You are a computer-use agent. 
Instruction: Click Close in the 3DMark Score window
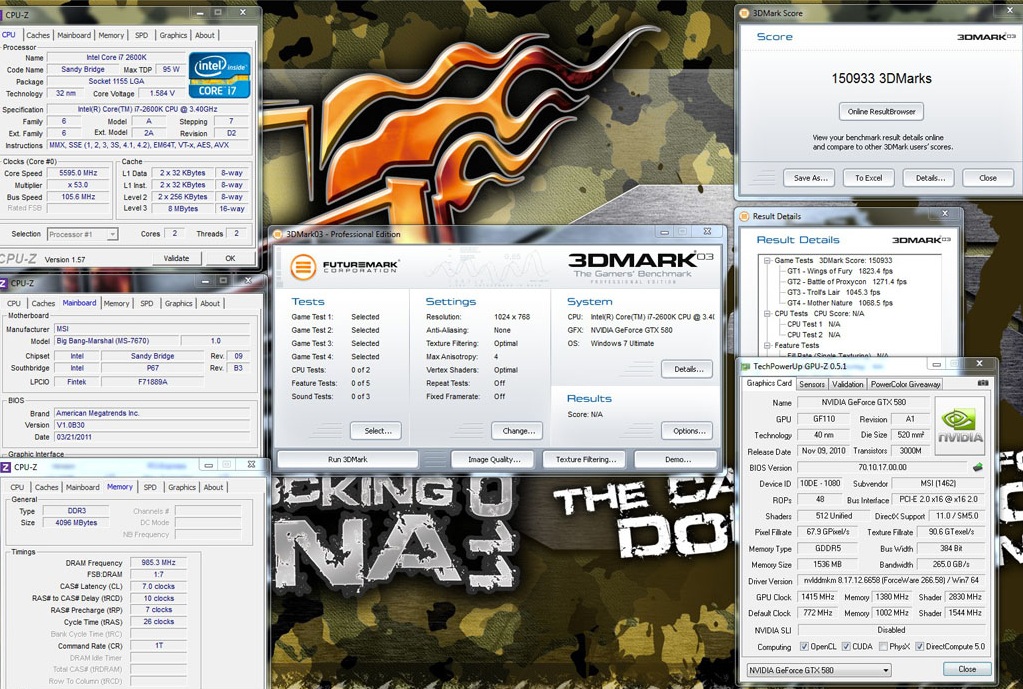[988, 177]
